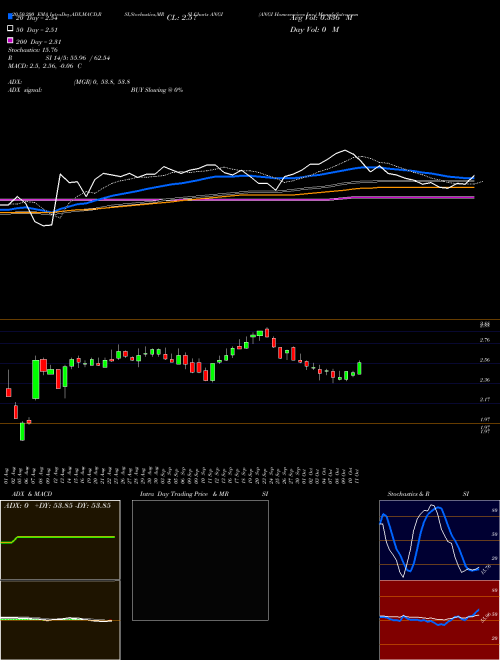Click the 2.36 price axis label
The height and width of the screenshot is (660, 500).
point(484,380)
